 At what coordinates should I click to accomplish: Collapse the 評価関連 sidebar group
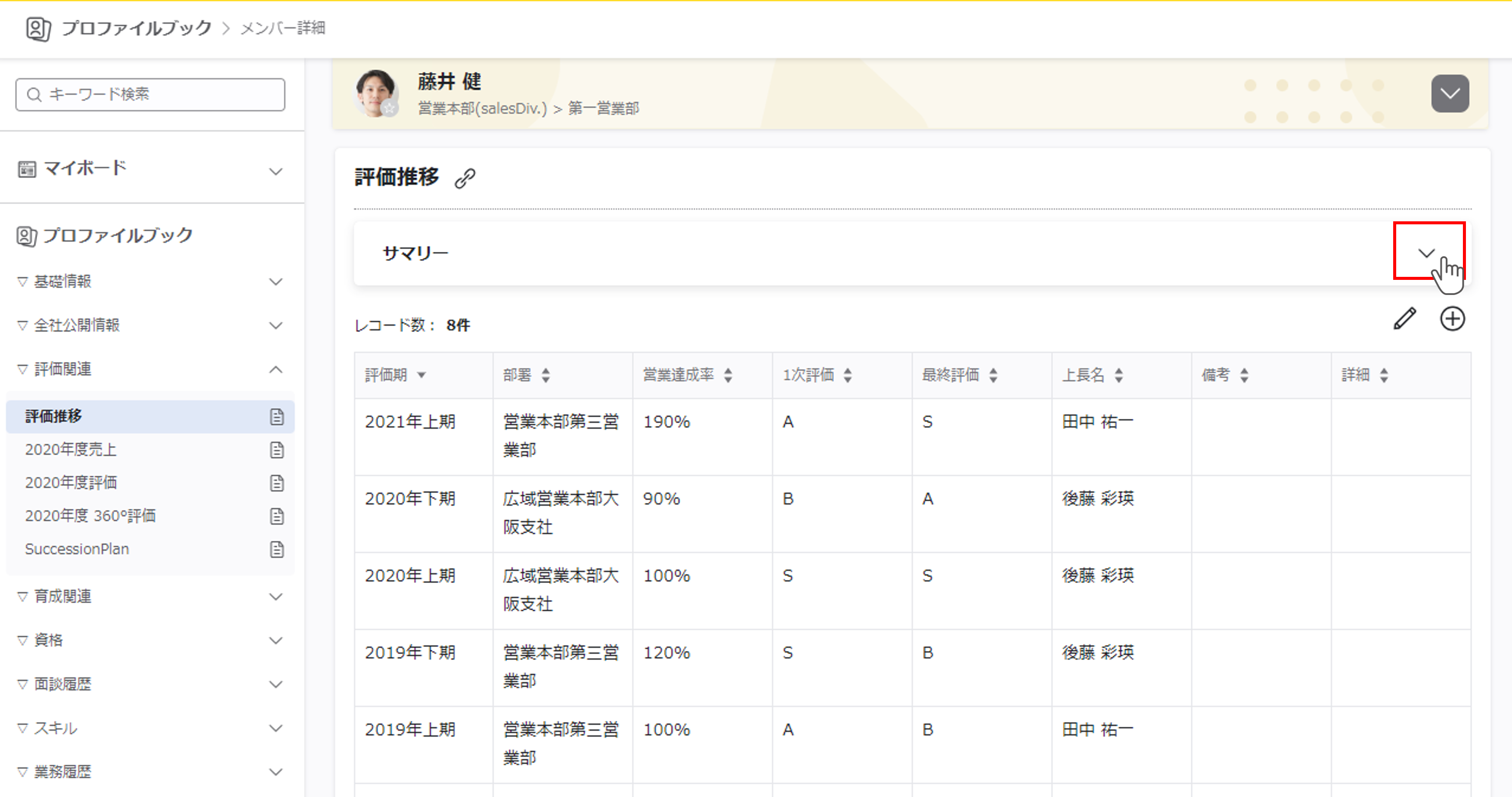275,369
